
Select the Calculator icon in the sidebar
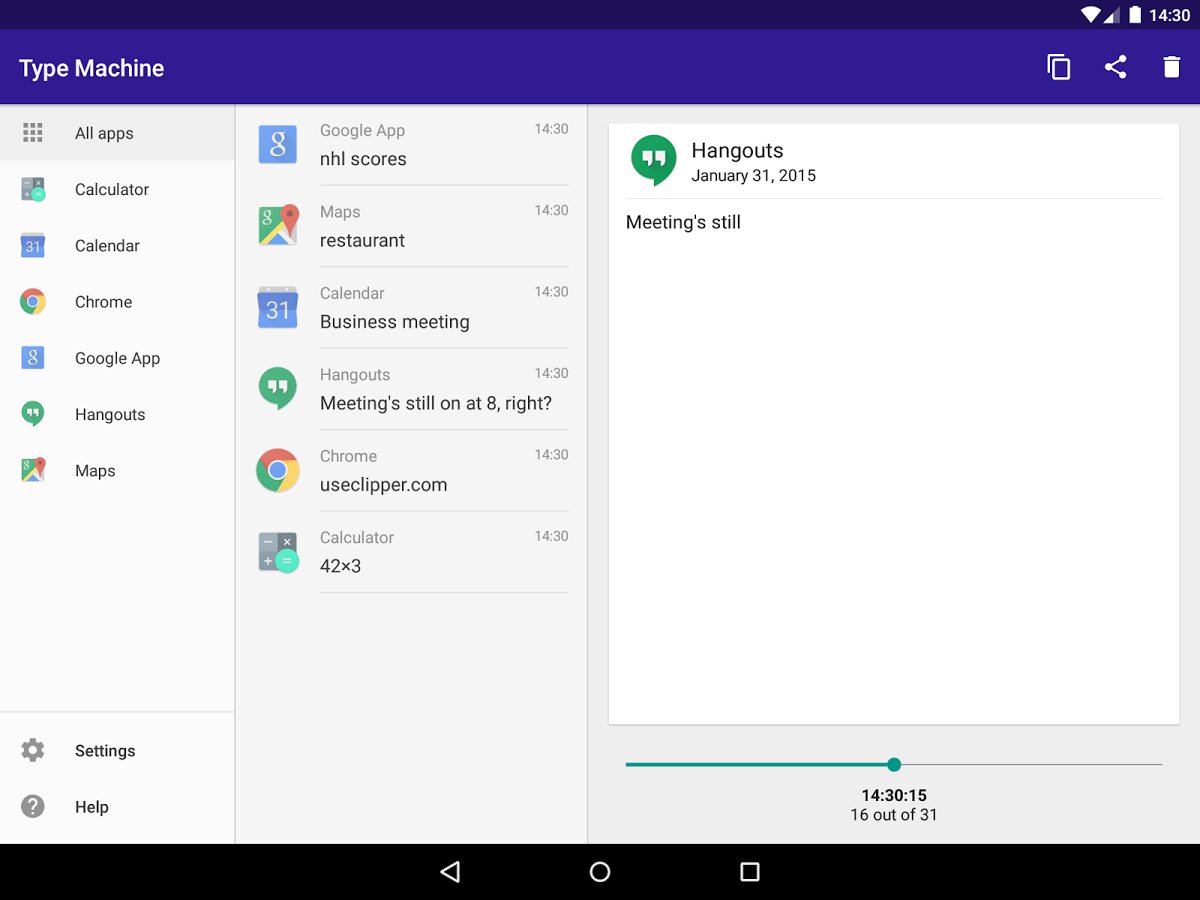coord(33,189)
